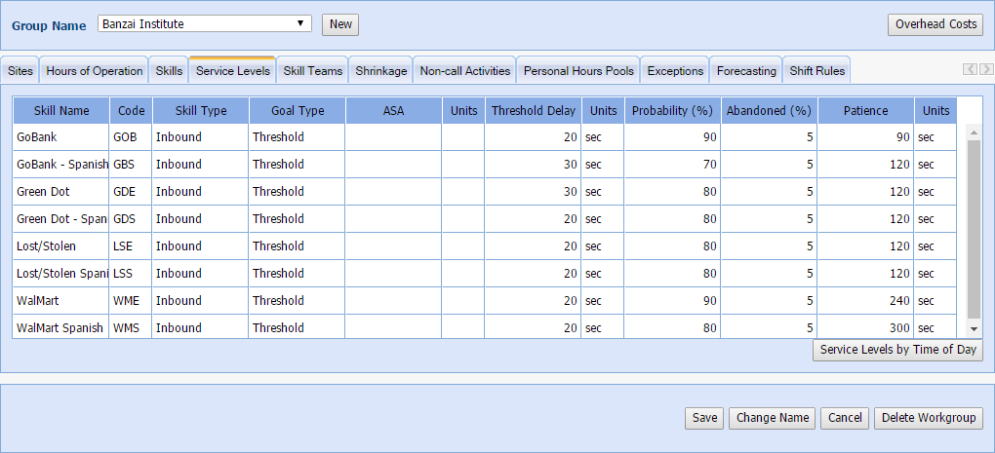
Task: Go to the Forecasting tab
Action: pyautogui.click(x=746, y=71)
